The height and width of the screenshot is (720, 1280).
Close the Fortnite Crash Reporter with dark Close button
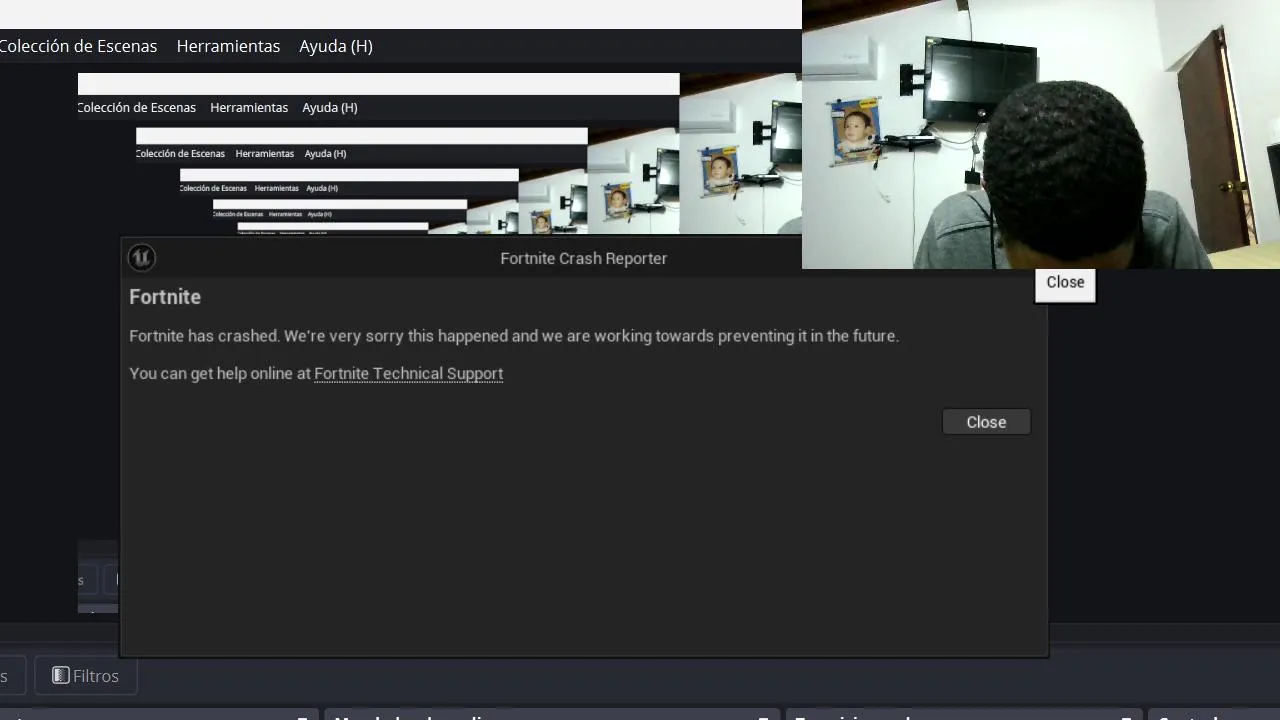(986, 422)
